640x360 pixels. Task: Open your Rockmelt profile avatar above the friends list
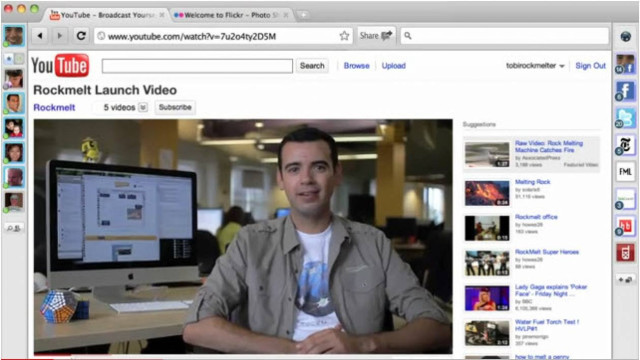13,36
